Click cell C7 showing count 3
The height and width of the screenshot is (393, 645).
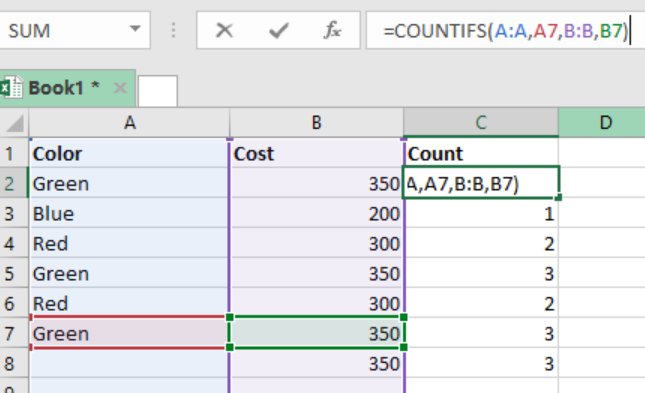pyautogui.click(x=482, y=334)
